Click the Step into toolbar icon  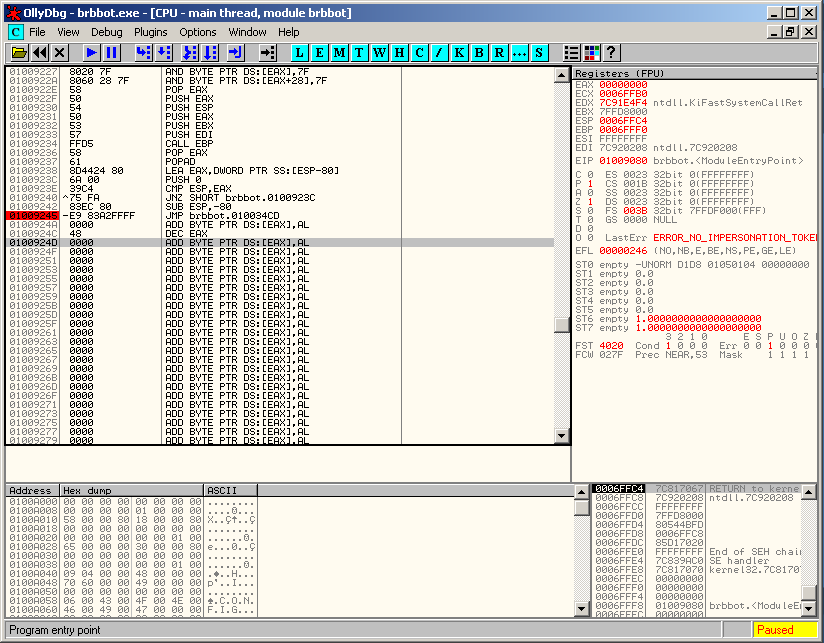point(143,52)
